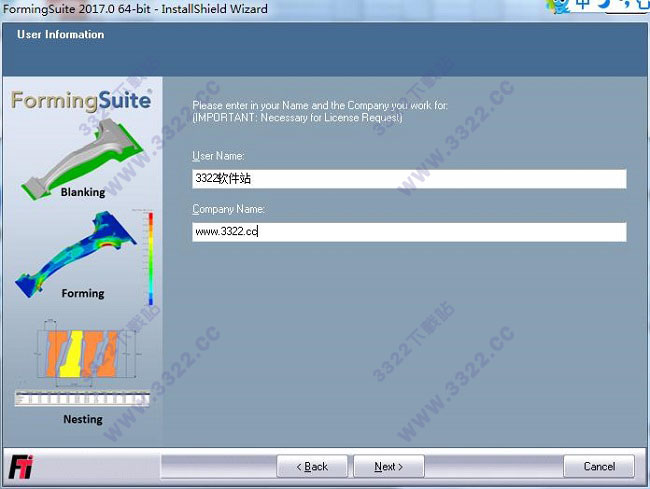Click the 'Please enter in your Name' instruction
The height and width of the screenshot is (489, 650).
(320, 105)
